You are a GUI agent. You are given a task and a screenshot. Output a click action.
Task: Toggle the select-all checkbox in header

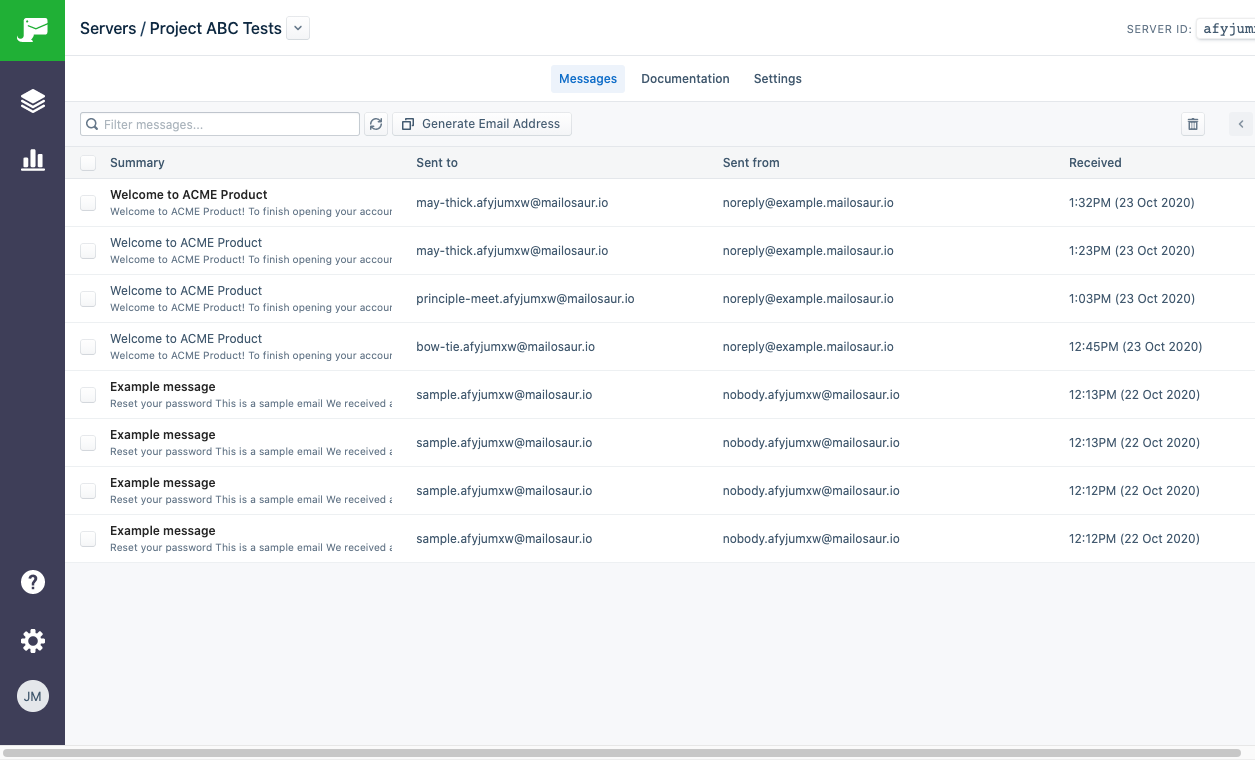click(88, 163)
